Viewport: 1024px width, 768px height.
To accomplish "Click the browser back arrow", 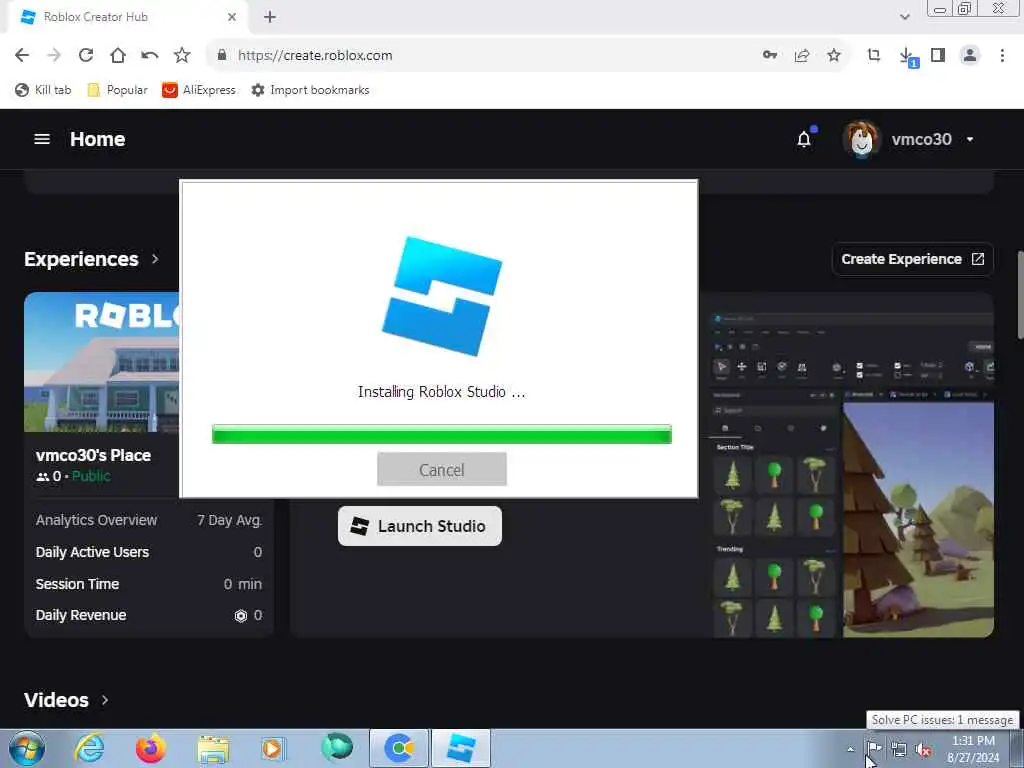I will [22, 56].
